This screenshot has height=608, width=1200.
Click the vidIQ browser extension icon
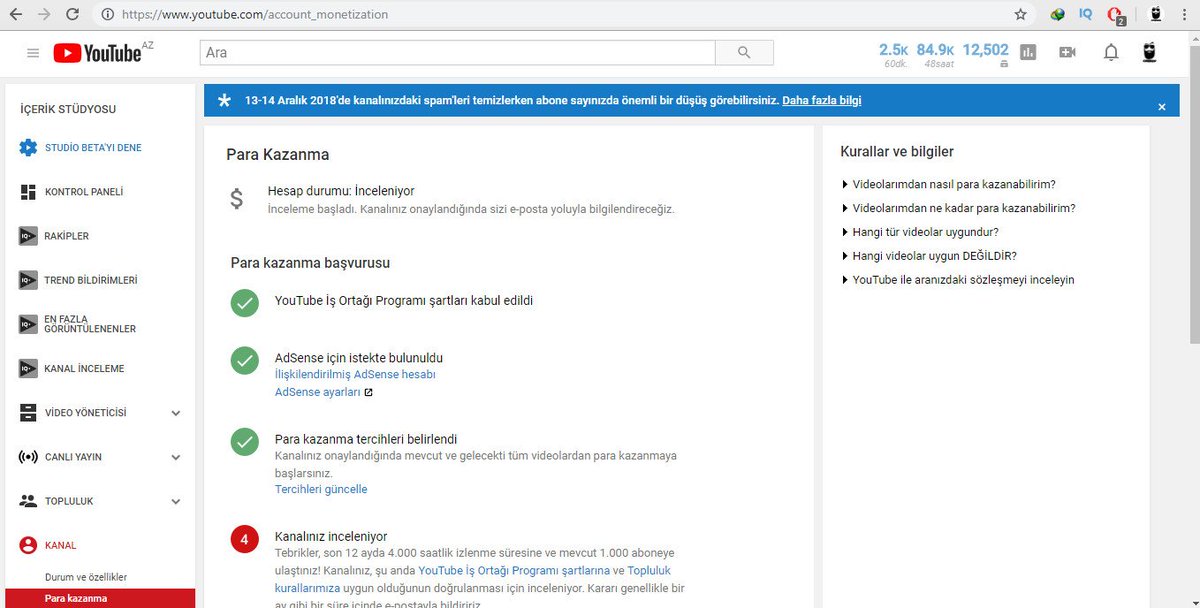coord(1086,15)
